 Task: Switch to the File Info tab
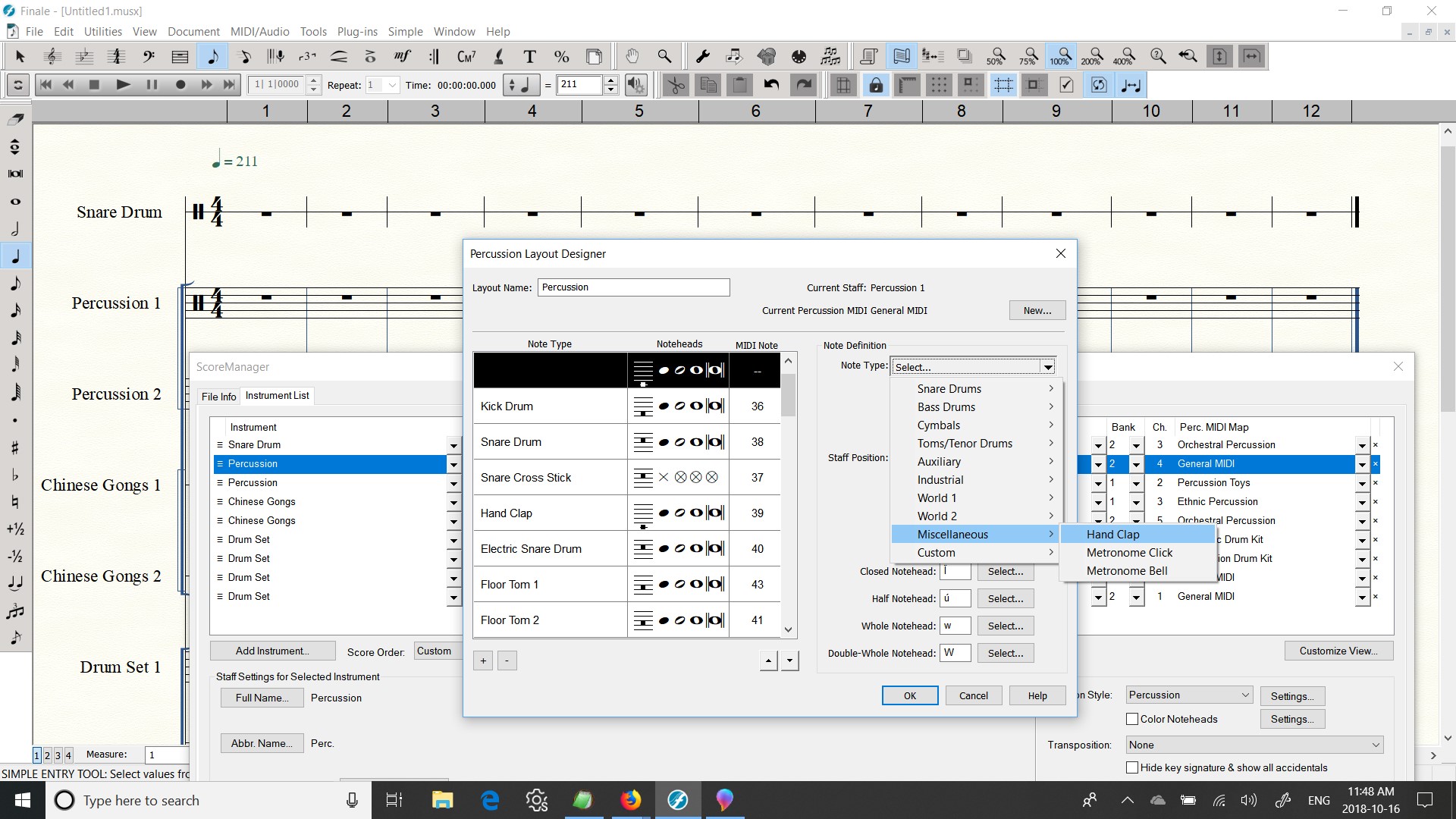[x=218, y=396]
